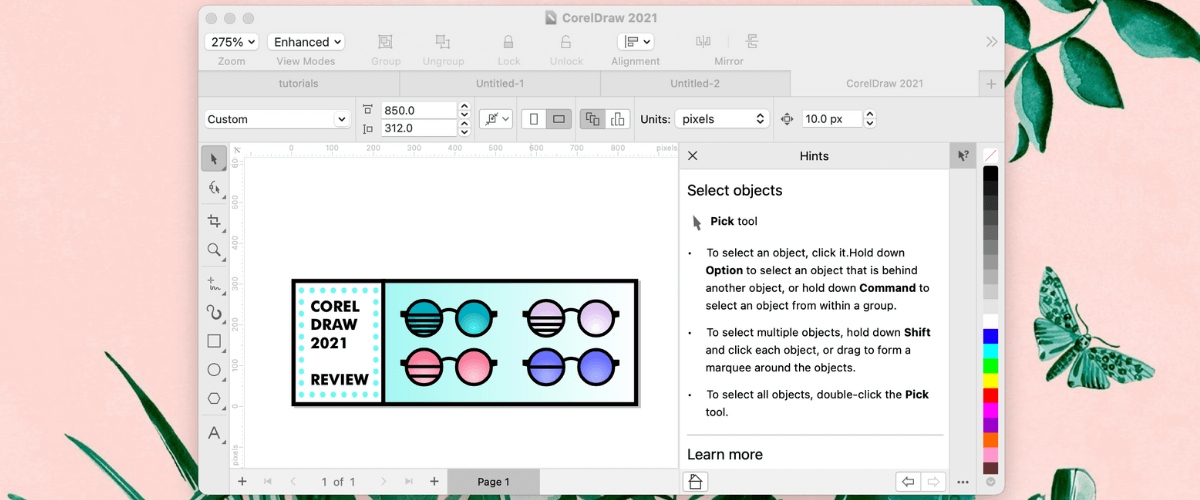
Task: Select the Freehand drawing tool
Action: point(214,283)
